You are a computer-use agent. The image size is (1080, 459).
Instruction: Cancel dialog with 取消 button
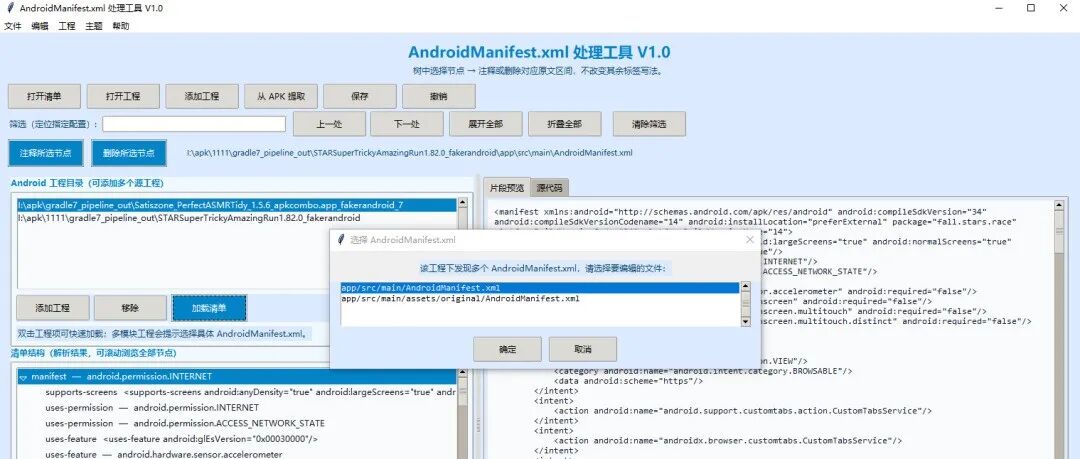point(583,349)
